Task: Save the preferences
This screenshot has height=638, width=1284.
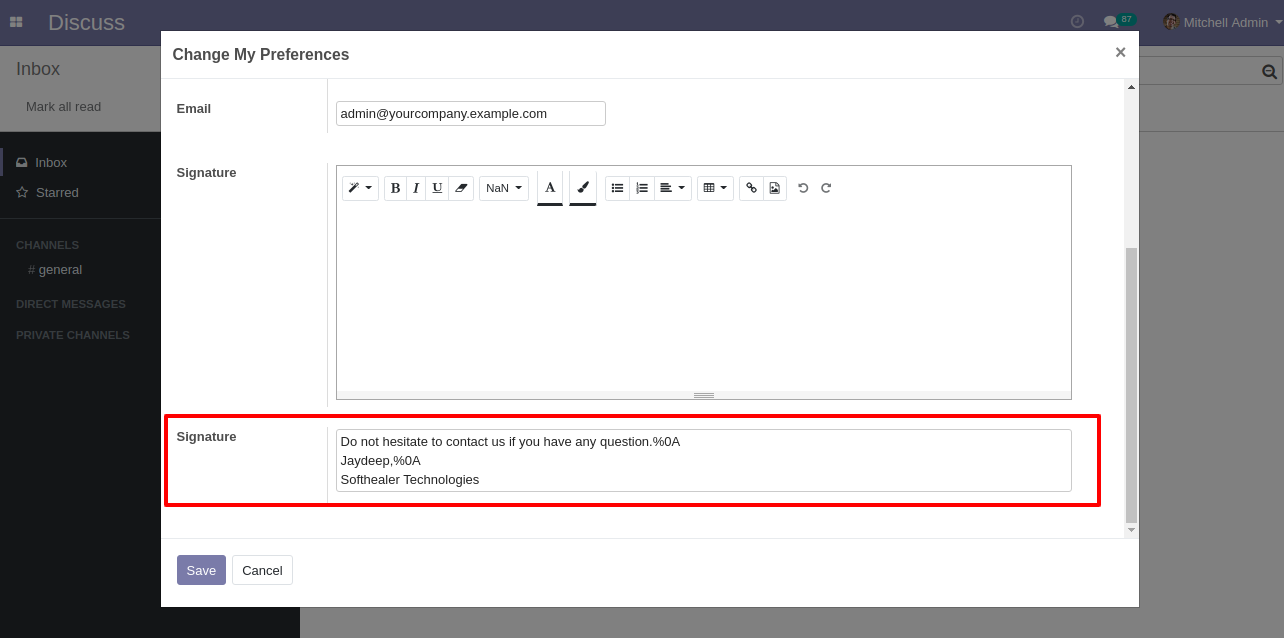Action: [201, 570]
